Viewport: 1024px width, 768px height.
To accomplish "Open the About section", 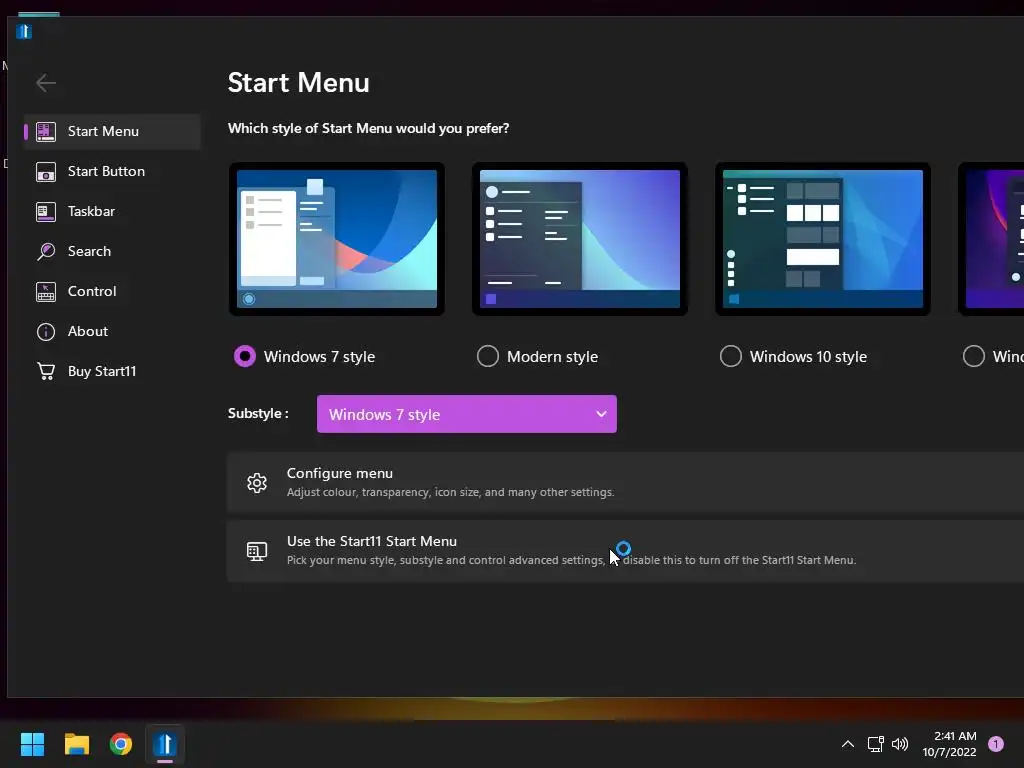I will tap(112, 332).
